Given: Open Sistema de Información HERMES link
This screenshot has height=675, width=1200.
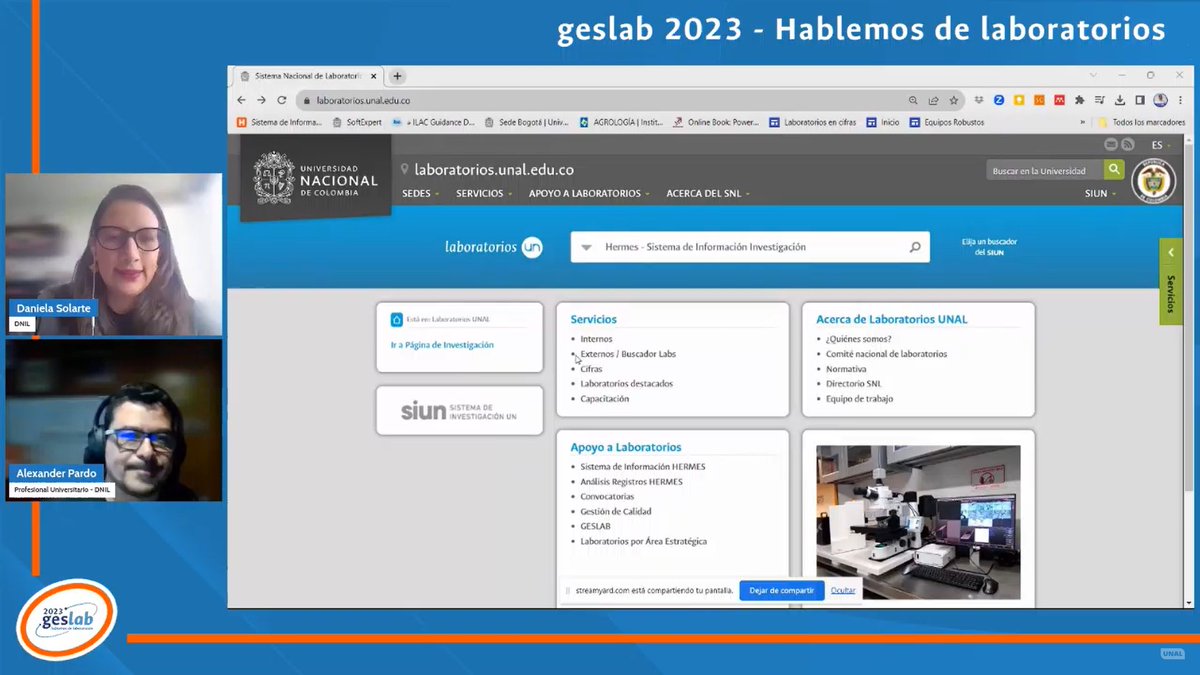Looking at the screenshot, I should [643, 467].
